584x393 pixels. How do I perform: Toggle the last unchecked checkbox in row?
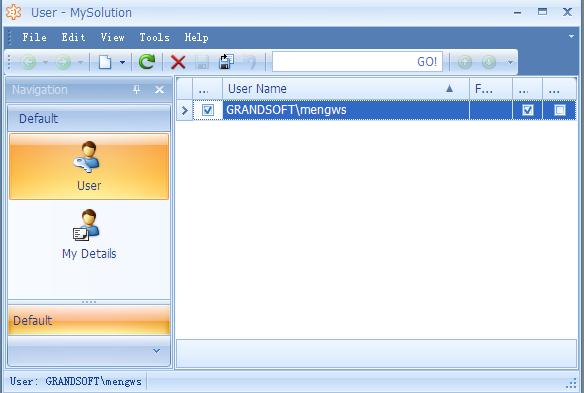[559, 110]
